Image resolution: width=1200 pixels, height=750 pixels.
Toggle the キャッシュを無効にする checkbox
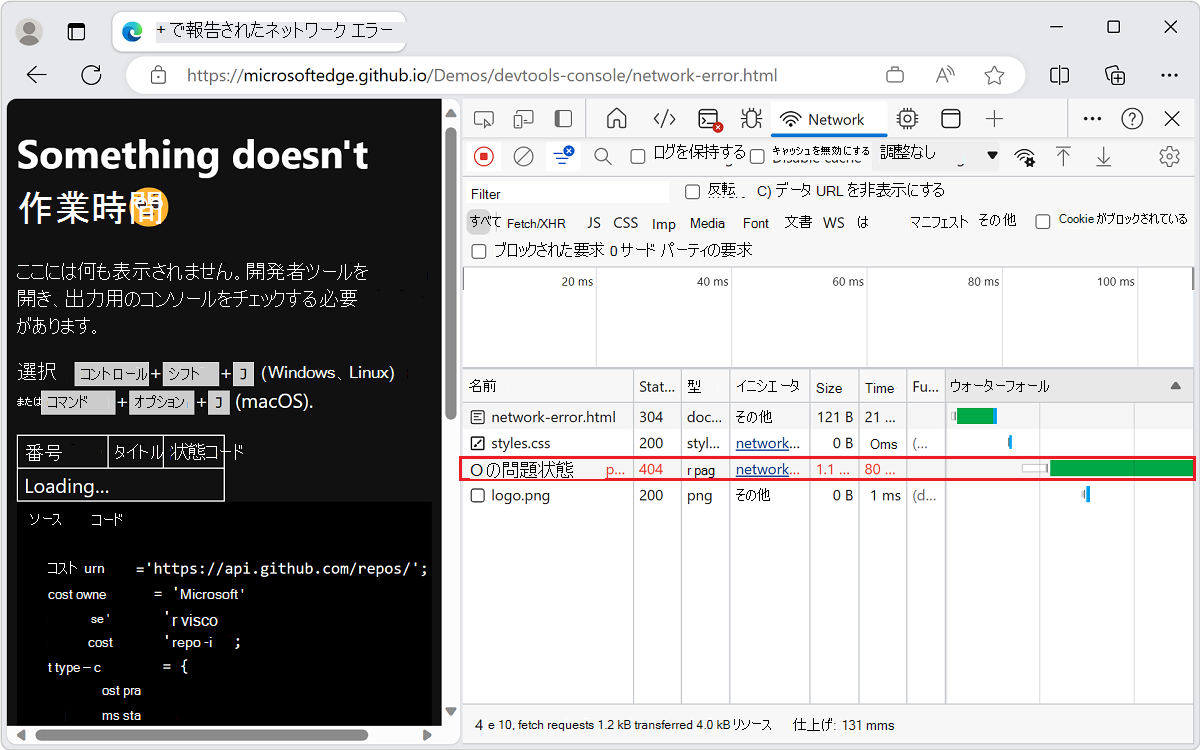tap(757, 157)
